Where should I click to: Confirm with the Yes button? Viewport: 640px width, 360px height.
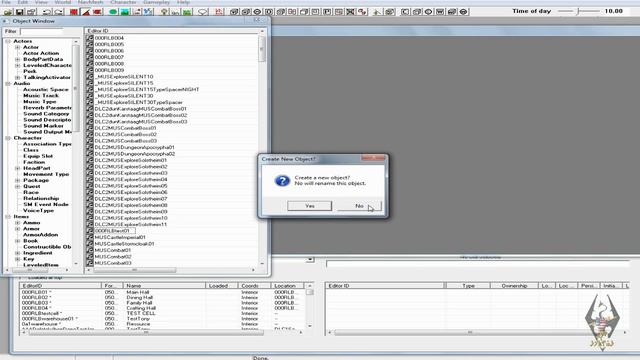310,206
